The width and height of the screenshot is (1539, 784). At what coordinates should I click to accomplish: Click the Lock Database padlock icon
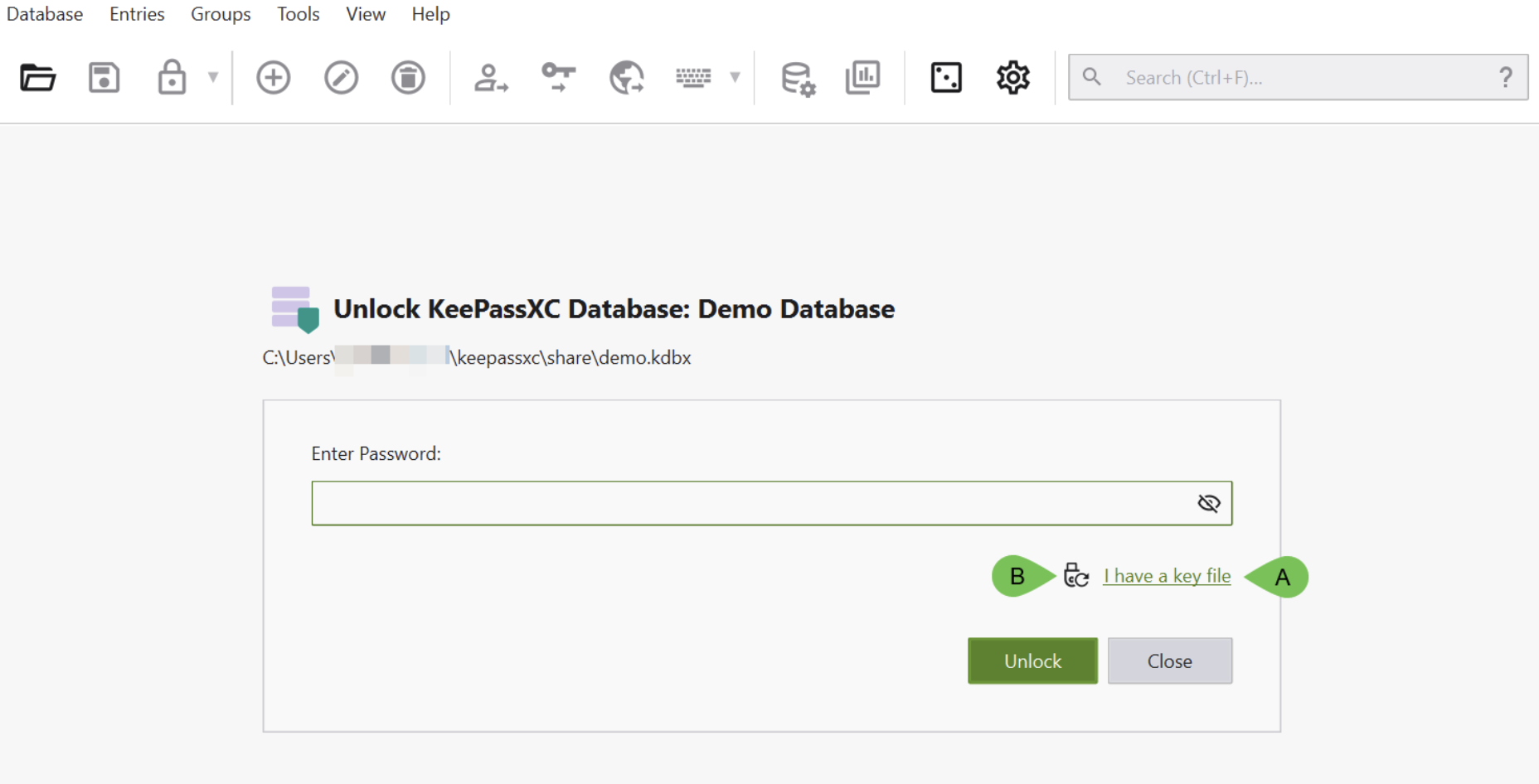(x=172, y=78)
